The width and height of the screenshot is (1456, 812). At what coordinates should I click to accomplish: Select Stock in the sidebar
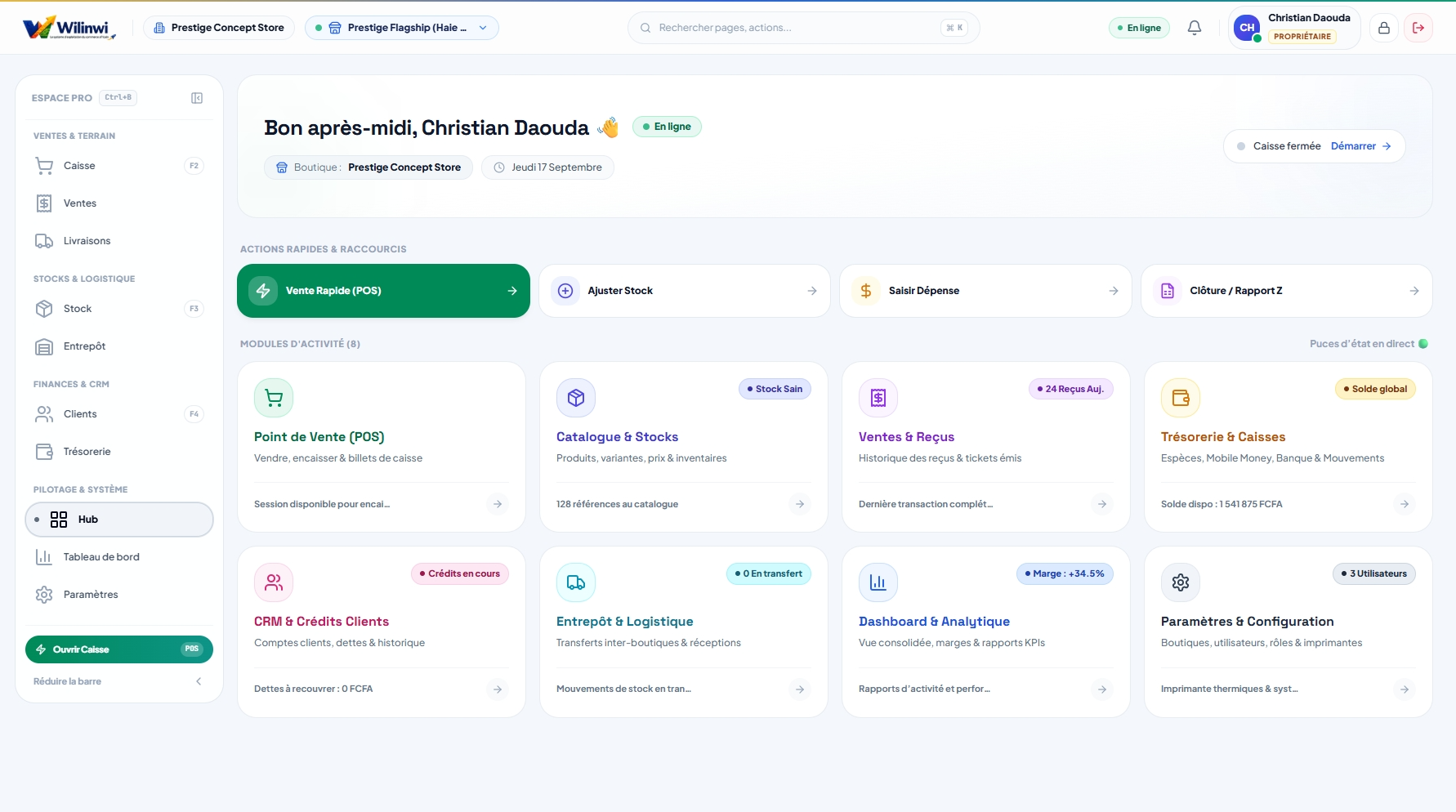coord(119,309)
